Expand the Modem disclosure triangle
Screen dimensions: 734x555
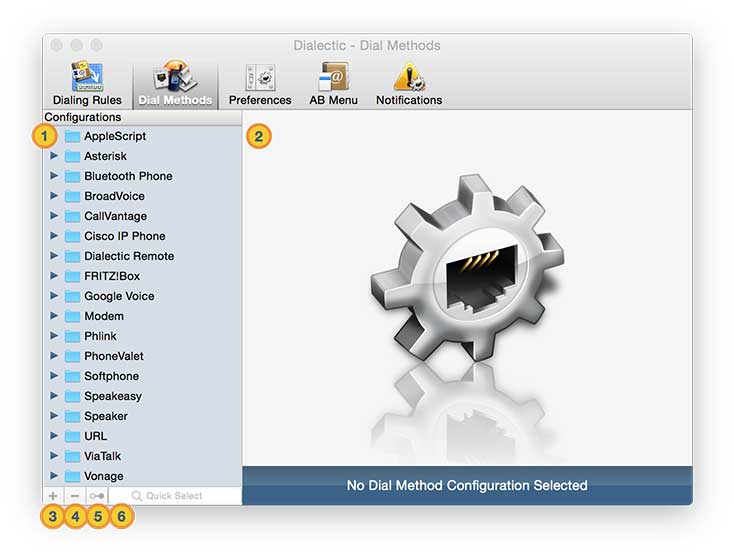pyautogui.click(x=54, y=315)
